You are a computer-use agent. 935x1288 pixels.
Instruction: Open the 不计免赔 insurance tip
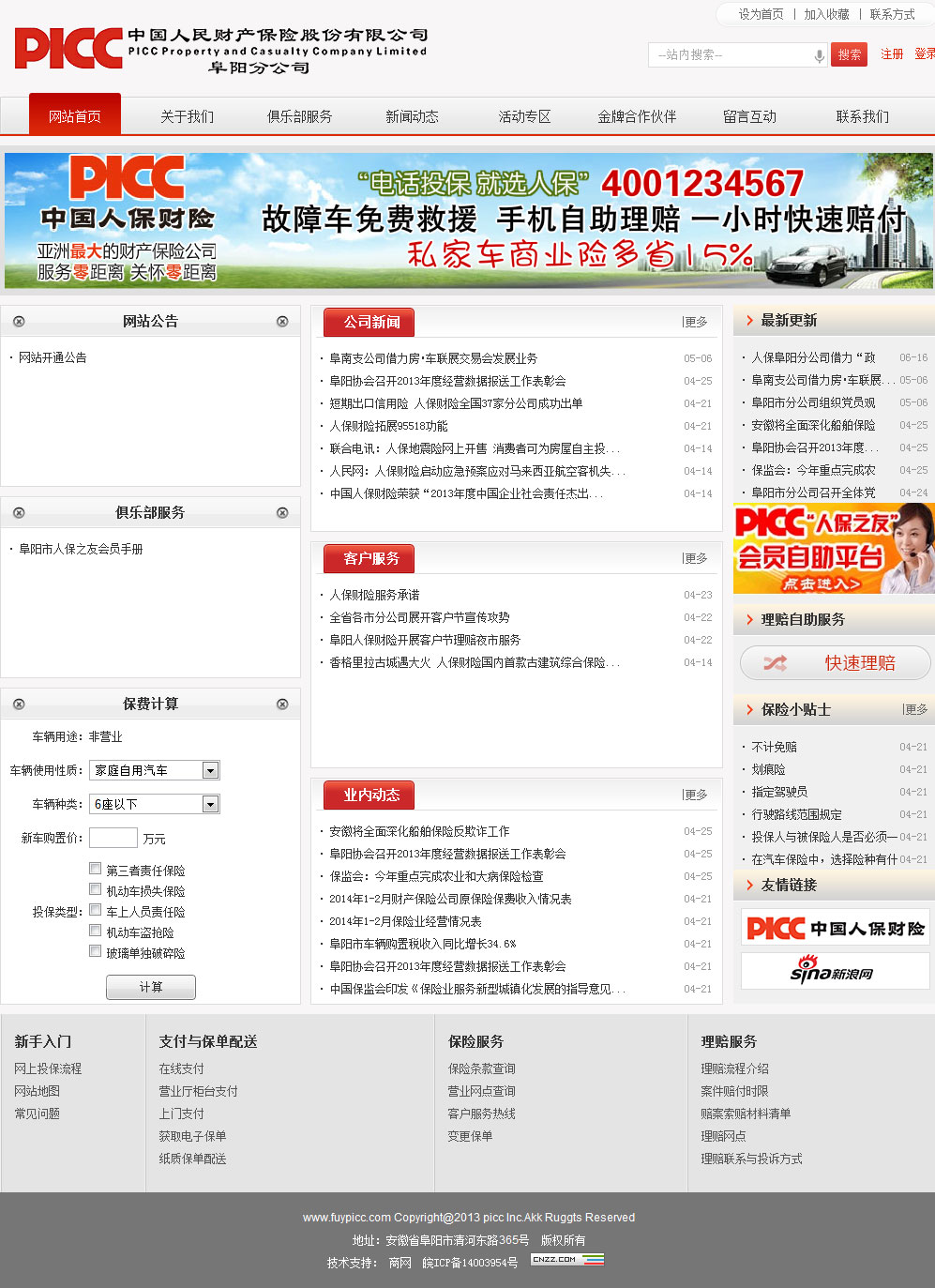pyautogui.click(x=774, y=747)
